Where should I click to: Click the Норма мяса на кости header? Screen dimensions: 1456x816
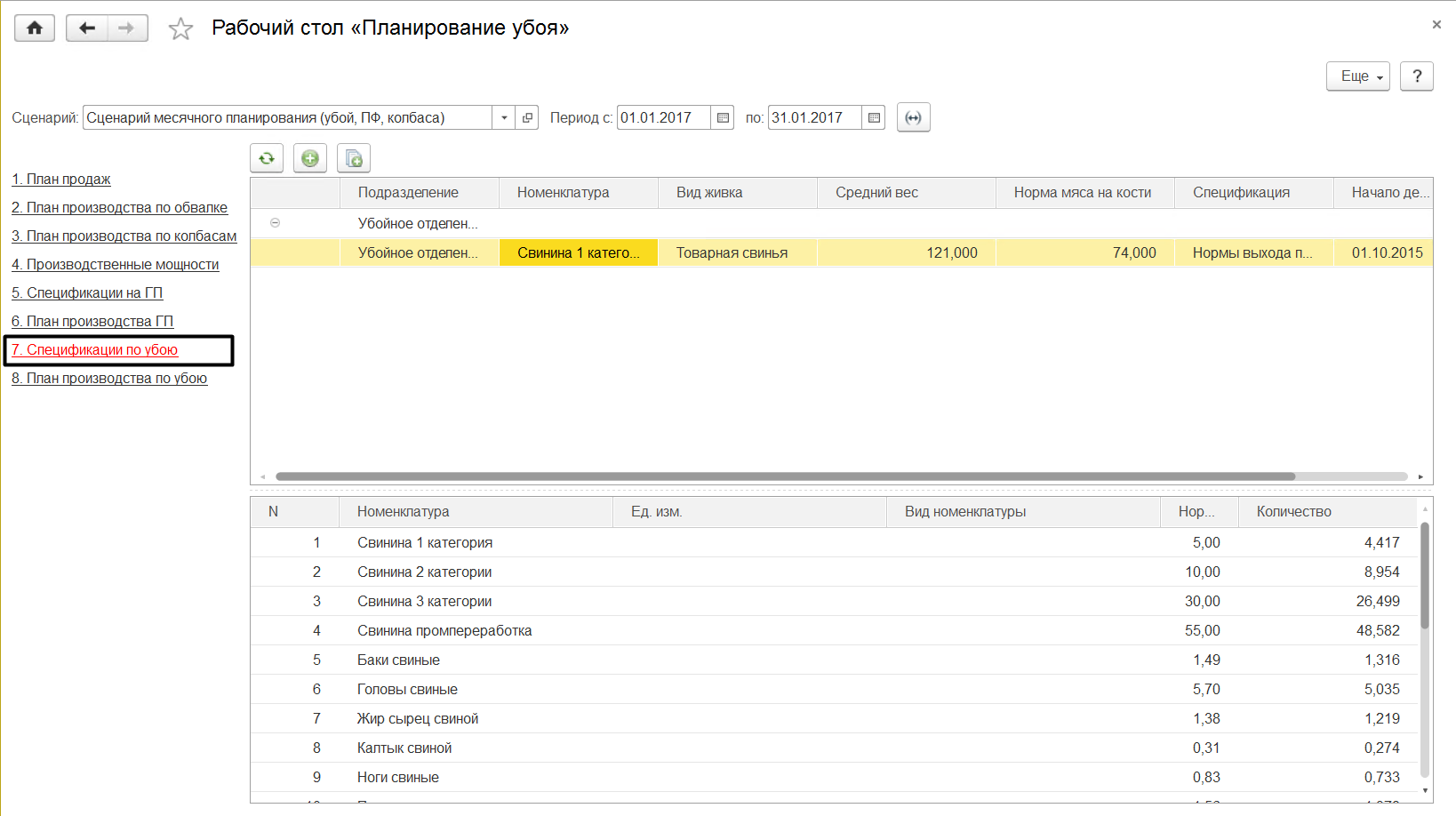coord(1085,193)
